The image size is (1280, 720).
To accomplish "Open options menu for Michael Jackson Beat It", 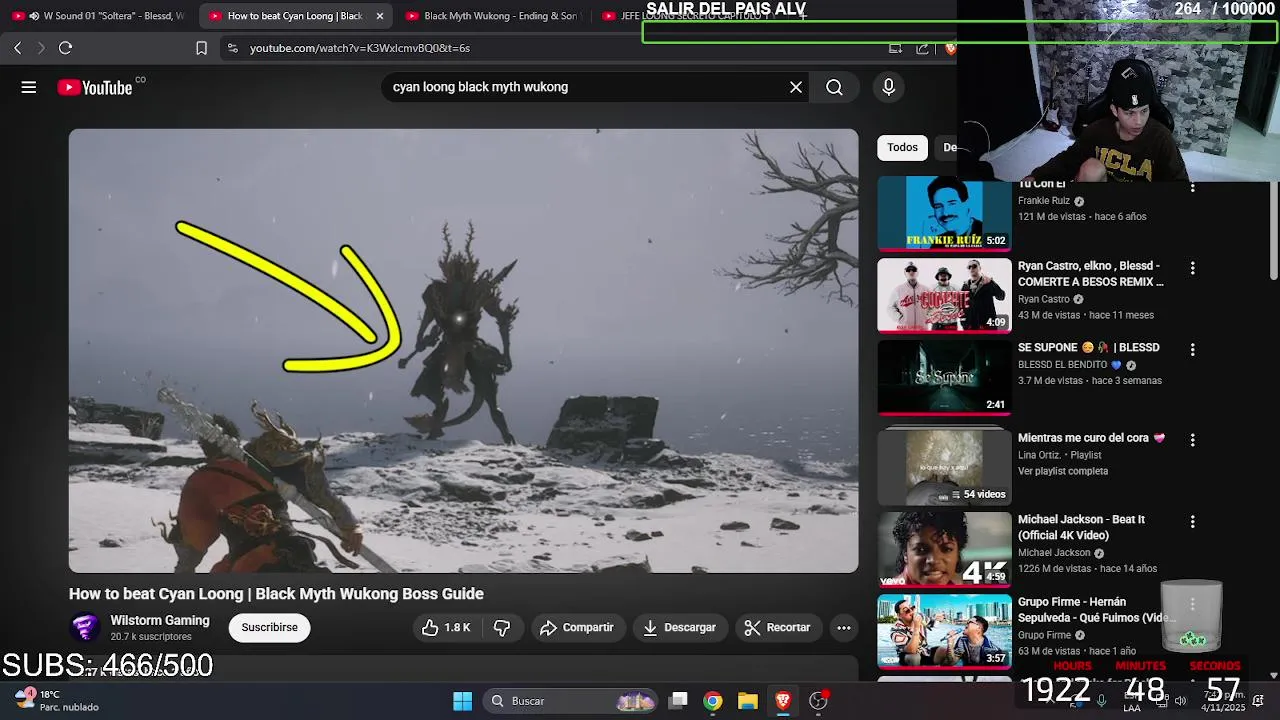I will tap(1192, 522).
